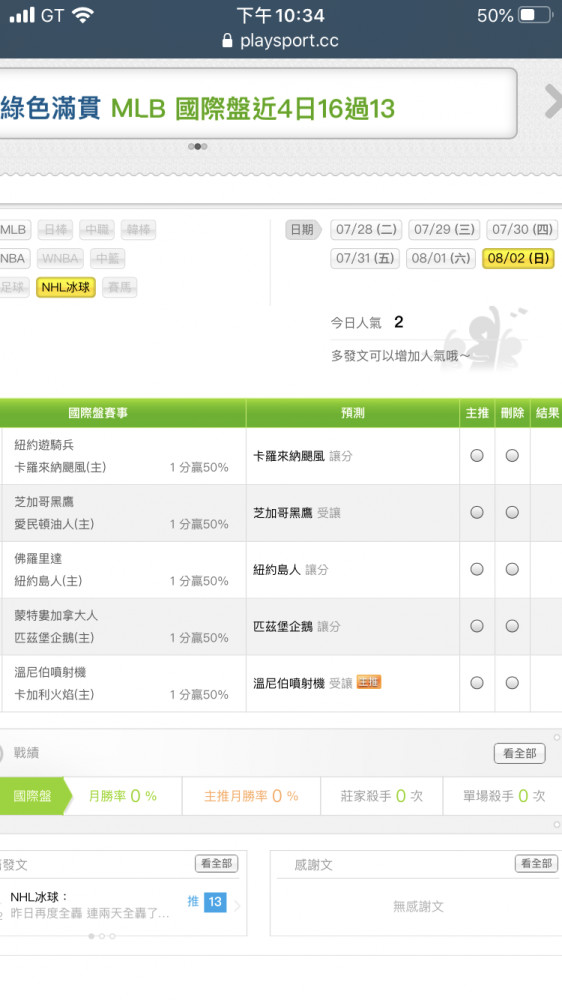This screenshot has height=1000, width=562.
Task: Tap the 佛羅里達 team name
Action: click(x=38, y=559)
